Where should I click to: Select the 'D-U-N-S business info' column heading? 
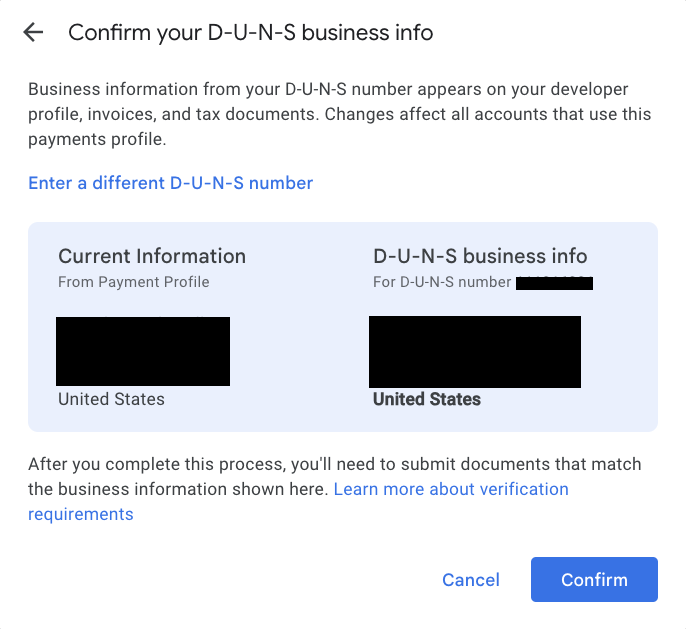[x=480, y=256]
